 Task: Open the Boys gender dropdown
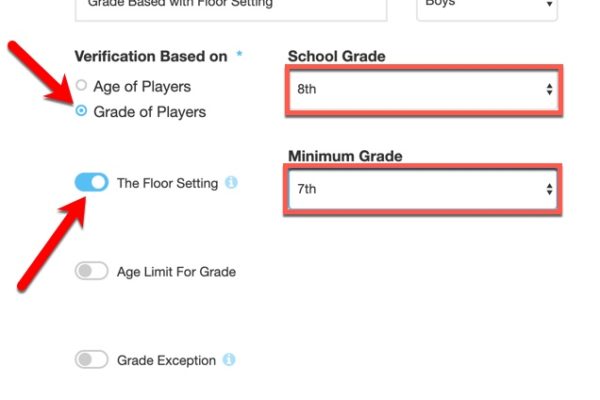tap(487, 7)
